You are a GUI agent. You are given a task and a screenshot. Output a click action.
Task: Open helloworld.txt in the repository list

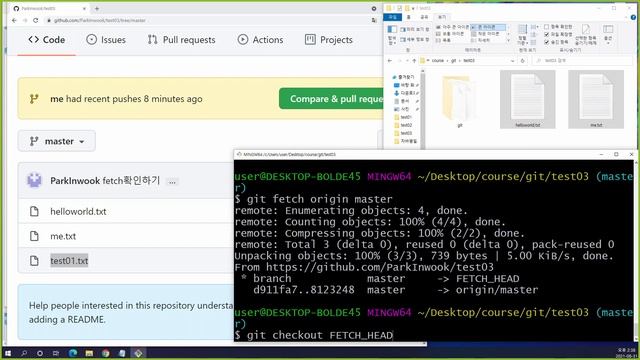78,211
